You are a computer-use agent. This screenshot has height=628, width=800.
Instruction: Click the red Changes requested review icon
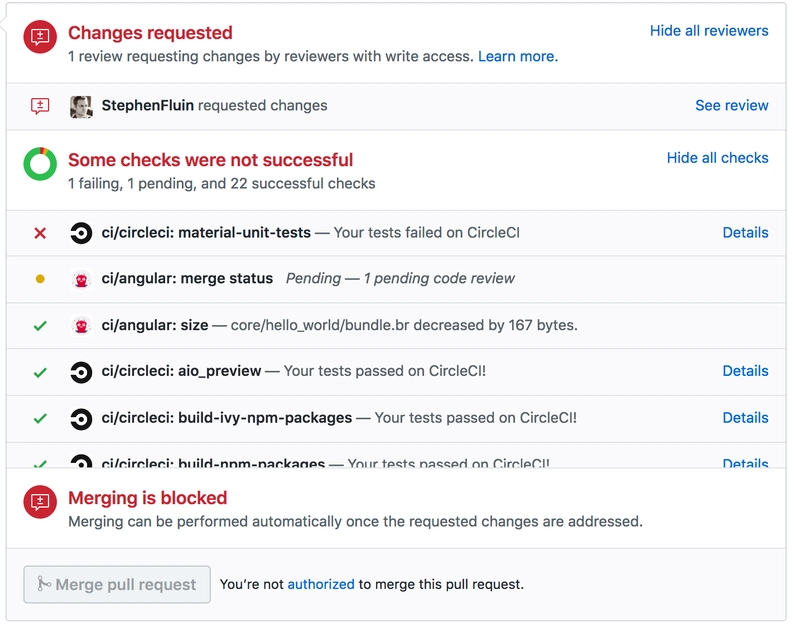(x=40, y=37)
